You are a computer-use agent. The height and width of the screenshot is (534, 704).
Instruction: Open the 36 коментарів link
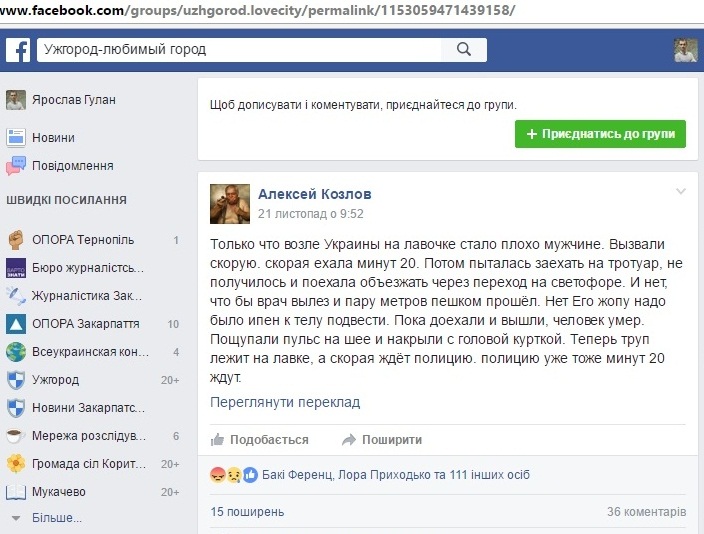(647, 512)
